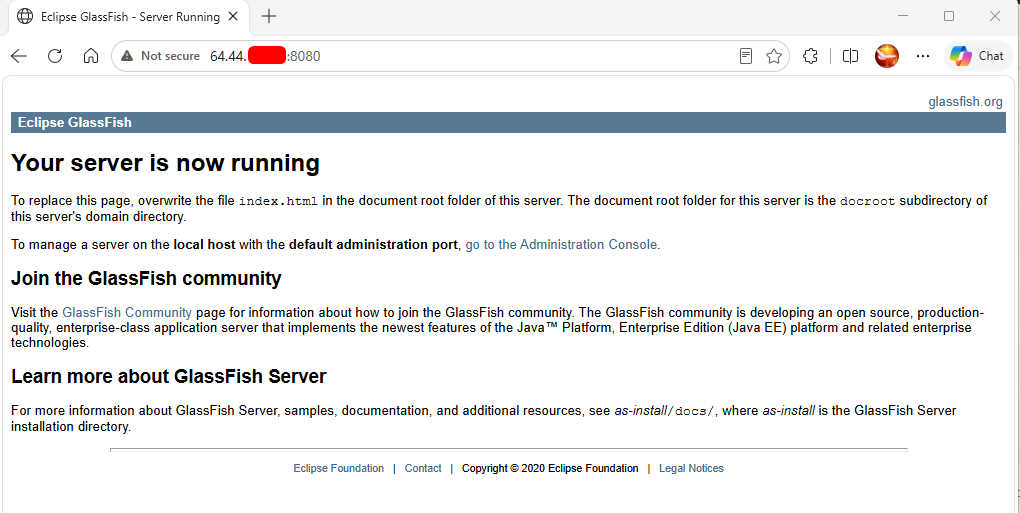Image resolution: width=1020 pixels, height=513 pixels.
Task: Select the Eclipse GlassFish - Server Running tab
Action: 128,17
